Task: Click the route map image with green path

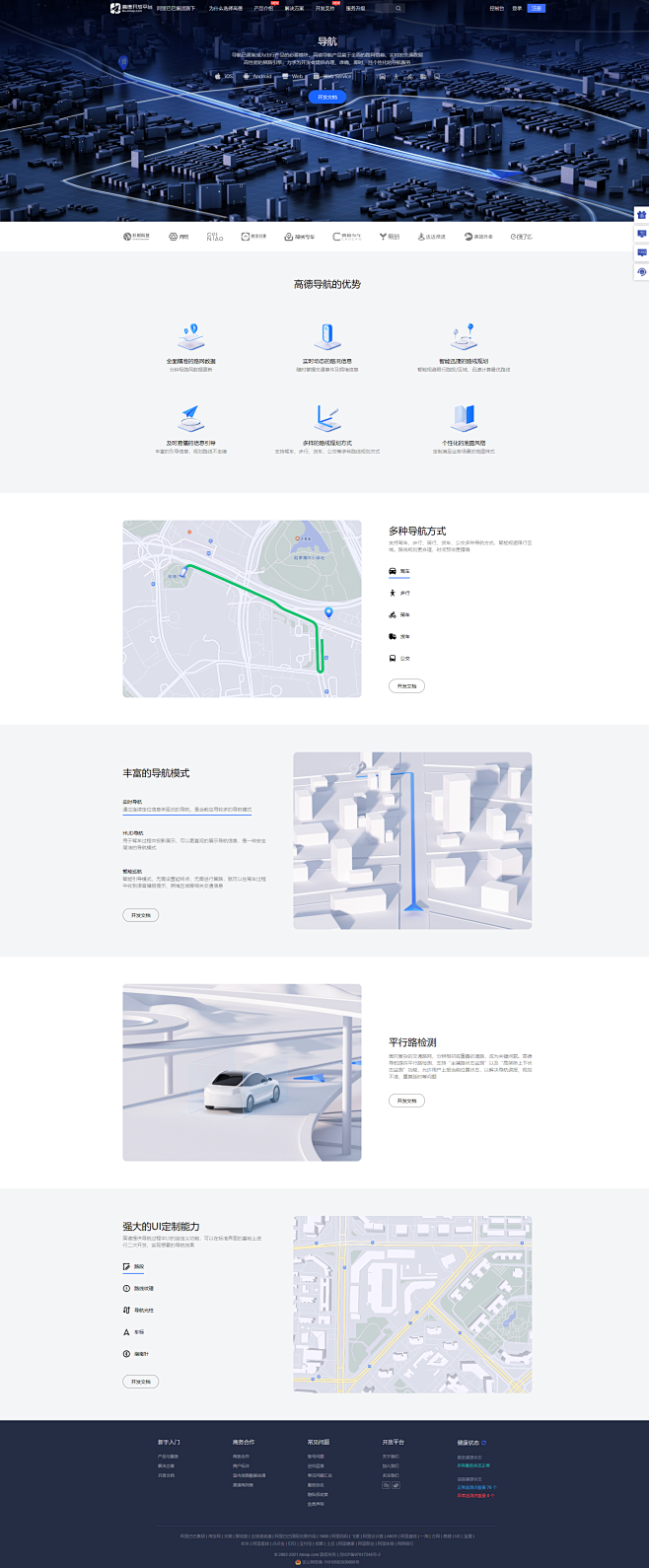Action: (x=242, y=608)
